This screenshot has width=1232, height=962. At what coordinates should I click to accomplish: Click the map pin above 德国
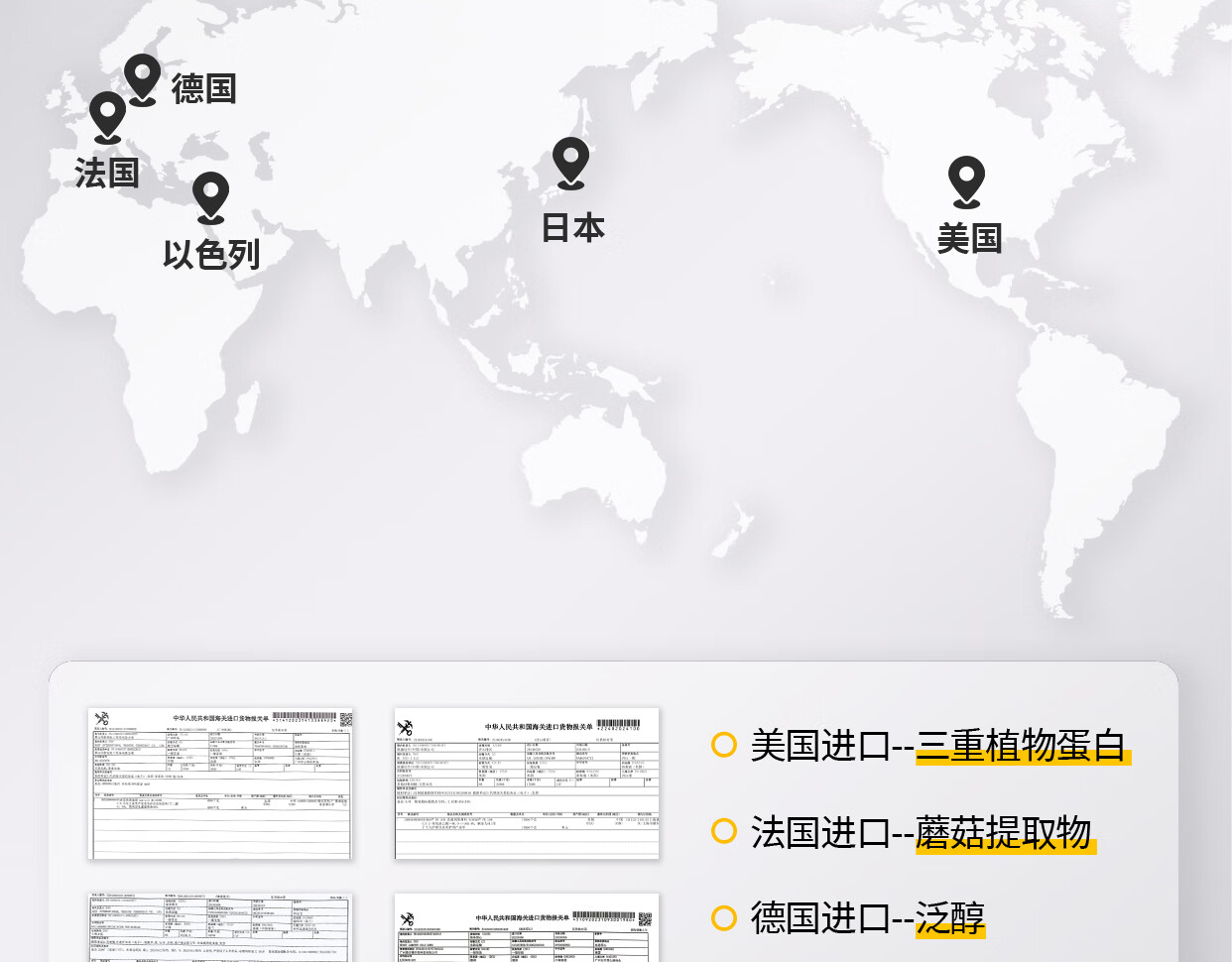click(x=142, y=79)
